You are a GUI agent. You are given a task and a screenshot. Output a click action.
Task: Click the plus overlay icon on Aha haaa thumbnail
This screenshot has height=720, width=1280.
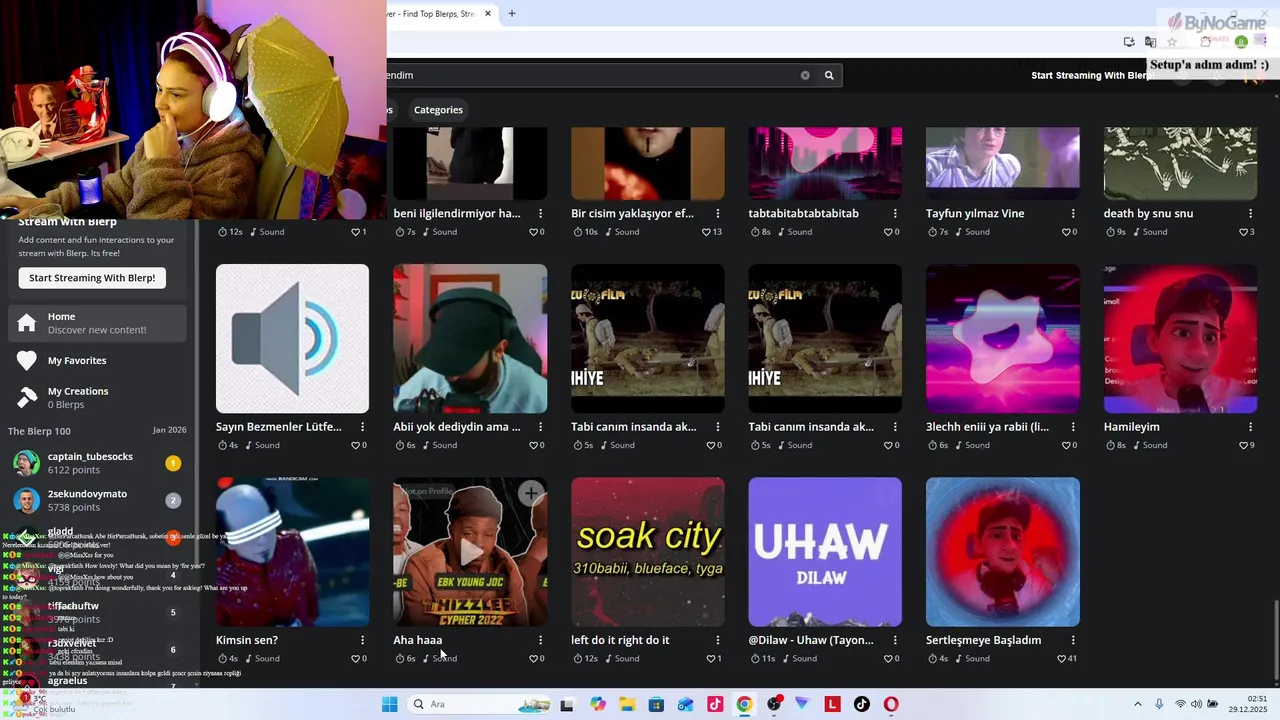(x=531, y=493)
